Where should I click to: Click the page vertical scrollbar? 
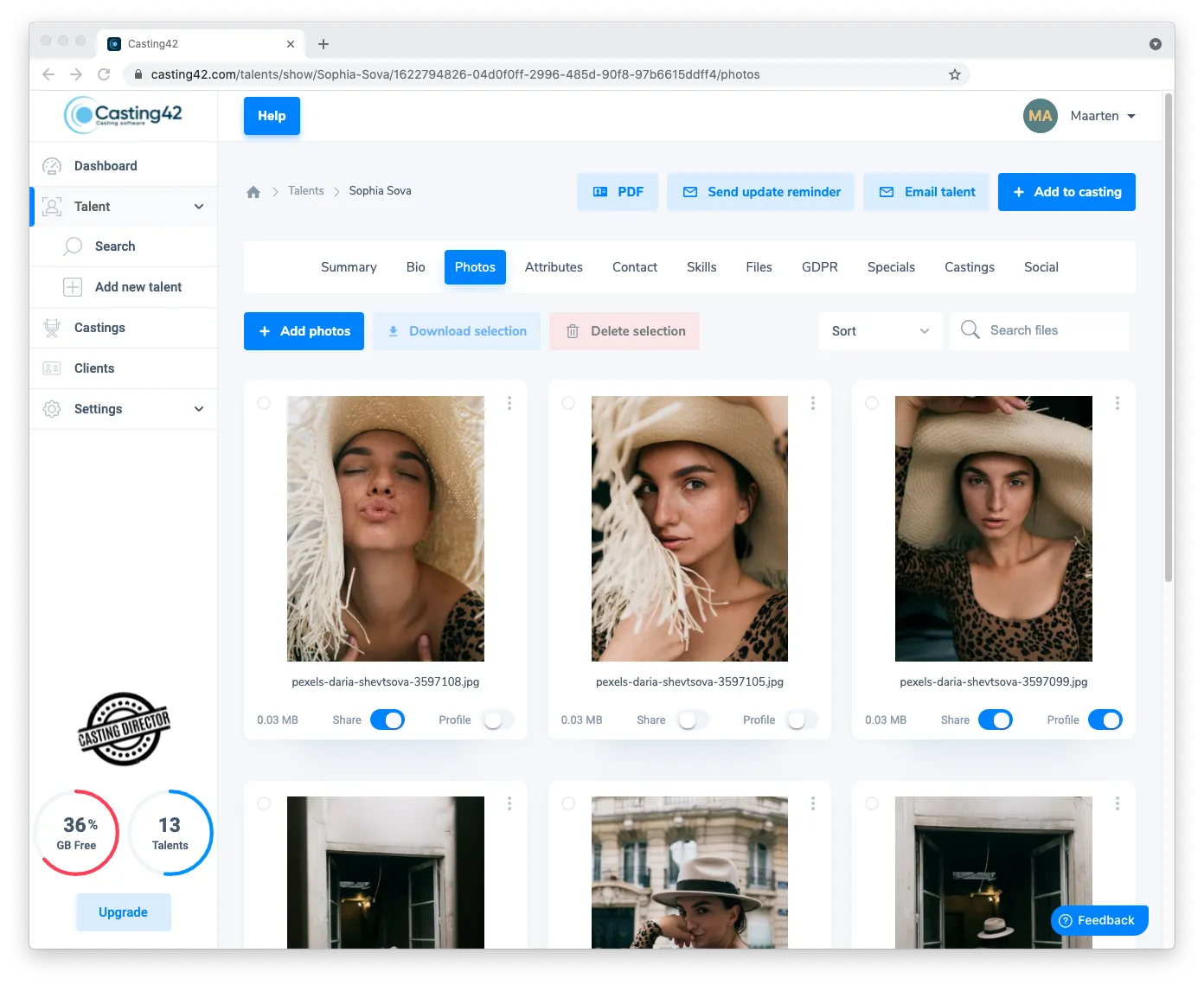(x=1169, y=346)
